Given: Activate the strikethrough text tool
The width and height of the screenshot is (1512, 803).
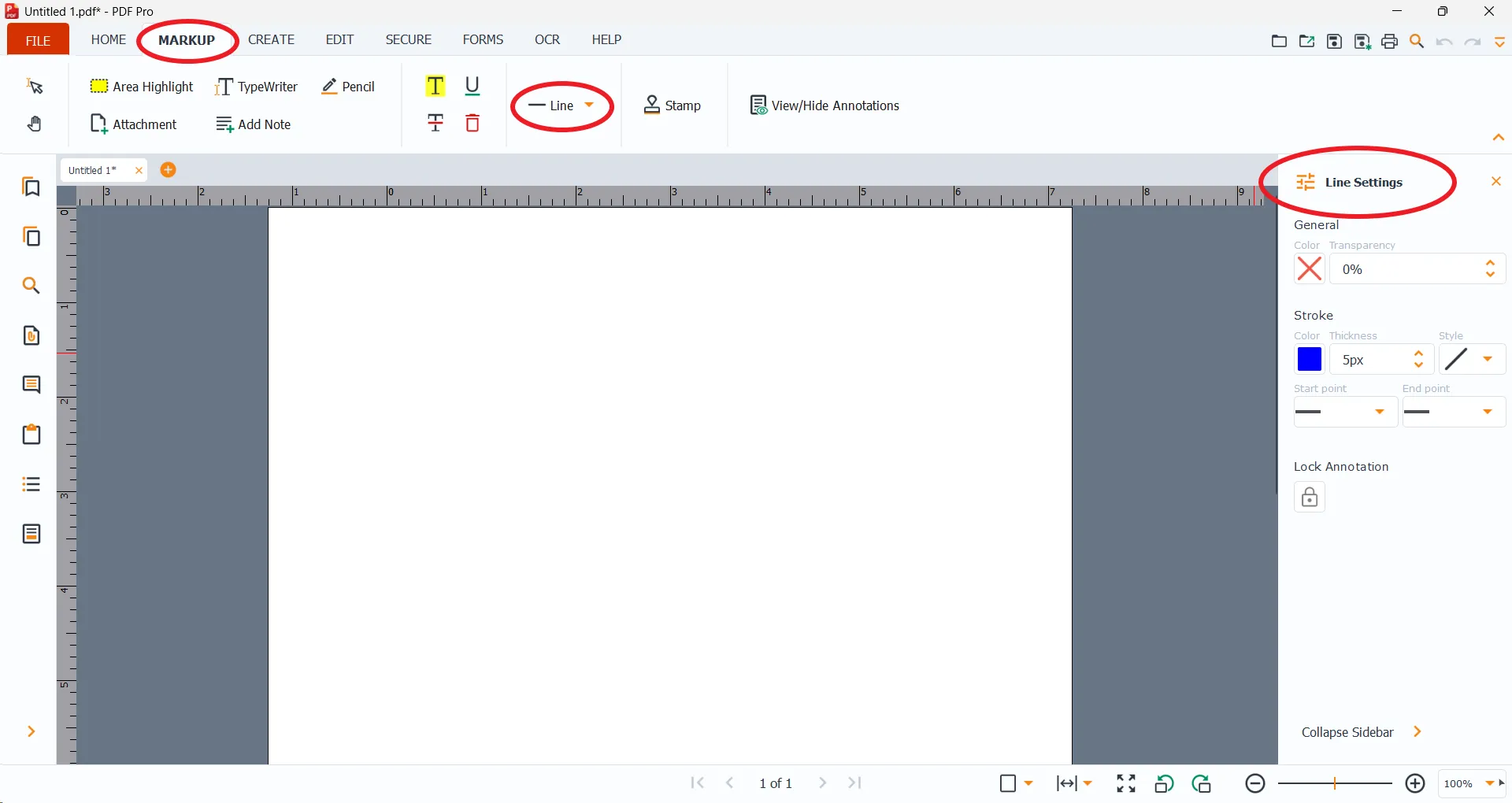Looking at the screenshot, I should pyautogui.click(x=435, y=123).
